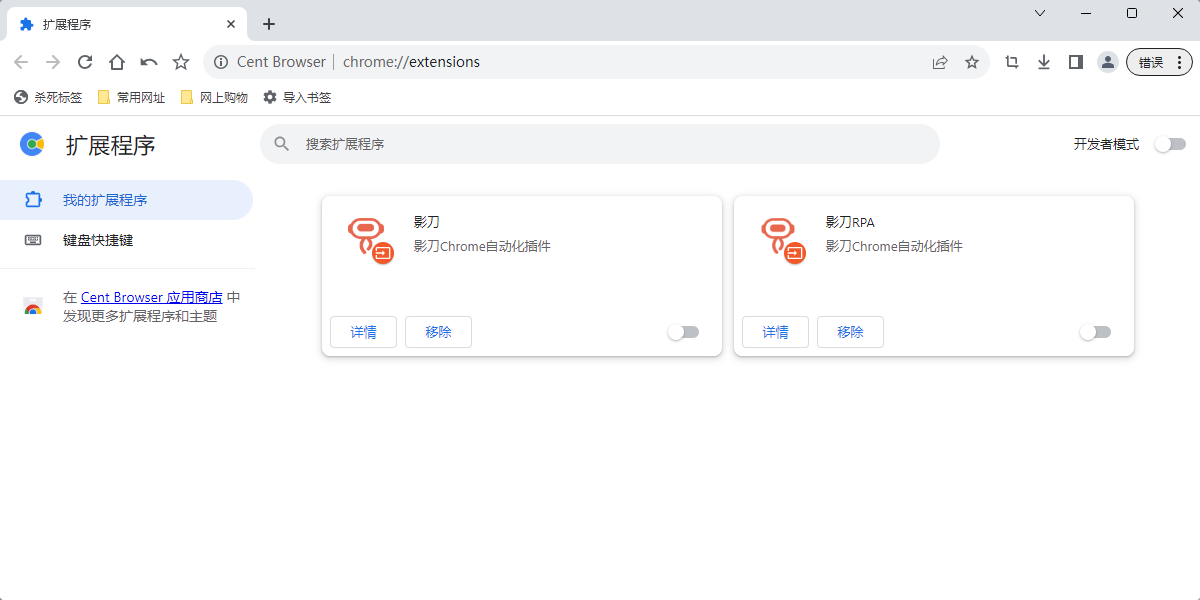Image resolution: width=1200 pixels, height=600 pixels.
Task: Minimize the browser window
Action: click(1086, 13)
